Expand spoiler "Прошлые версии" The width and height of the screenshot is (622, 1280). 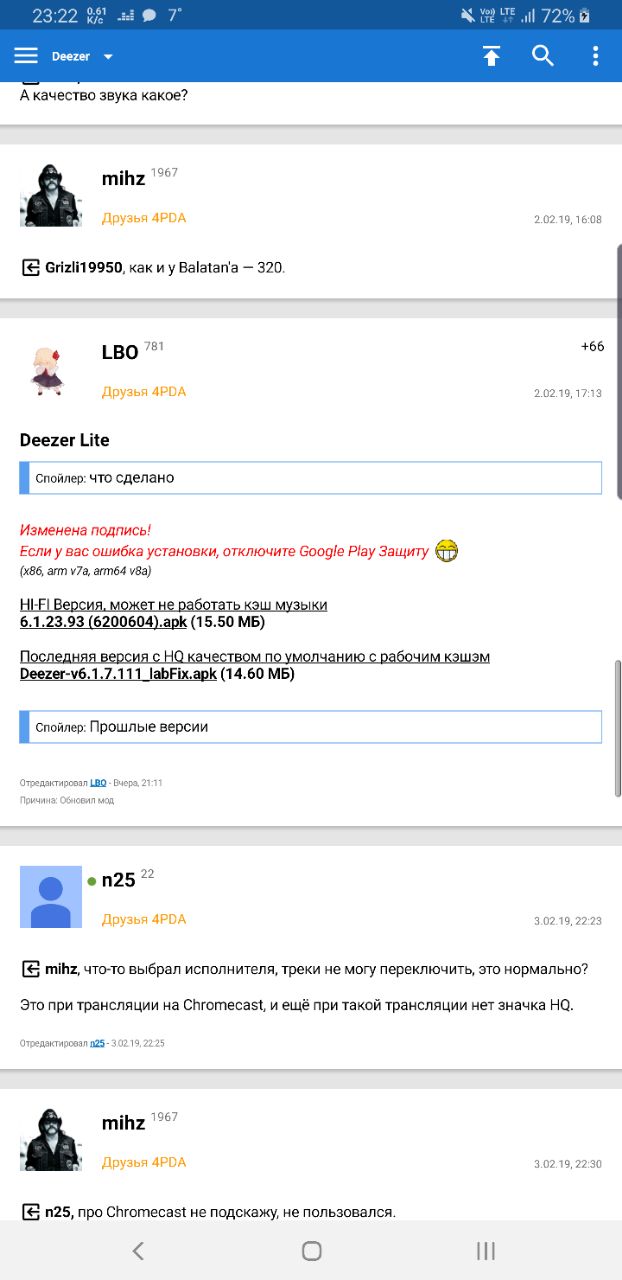pyautogui.click(x=311, y=727)
